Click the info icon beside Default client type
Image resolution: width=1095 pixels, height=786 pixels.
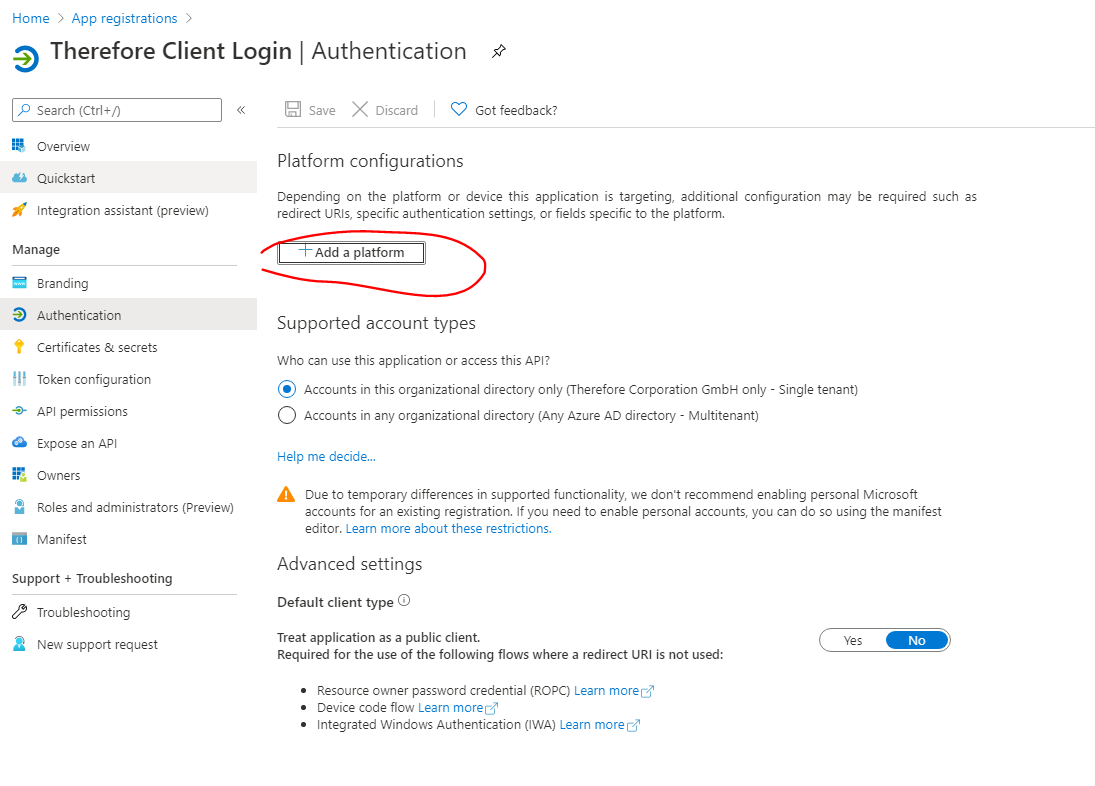[404, 600]
